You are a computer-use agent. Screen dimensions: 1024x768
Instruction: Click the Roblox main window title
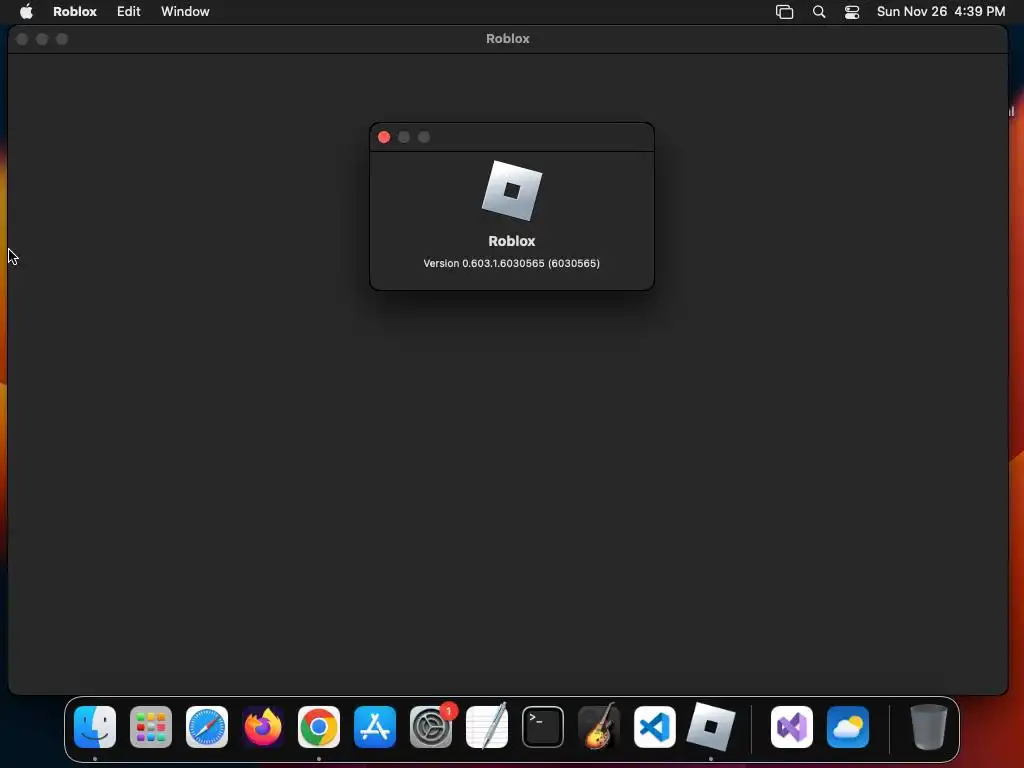[x=507, y=39]
